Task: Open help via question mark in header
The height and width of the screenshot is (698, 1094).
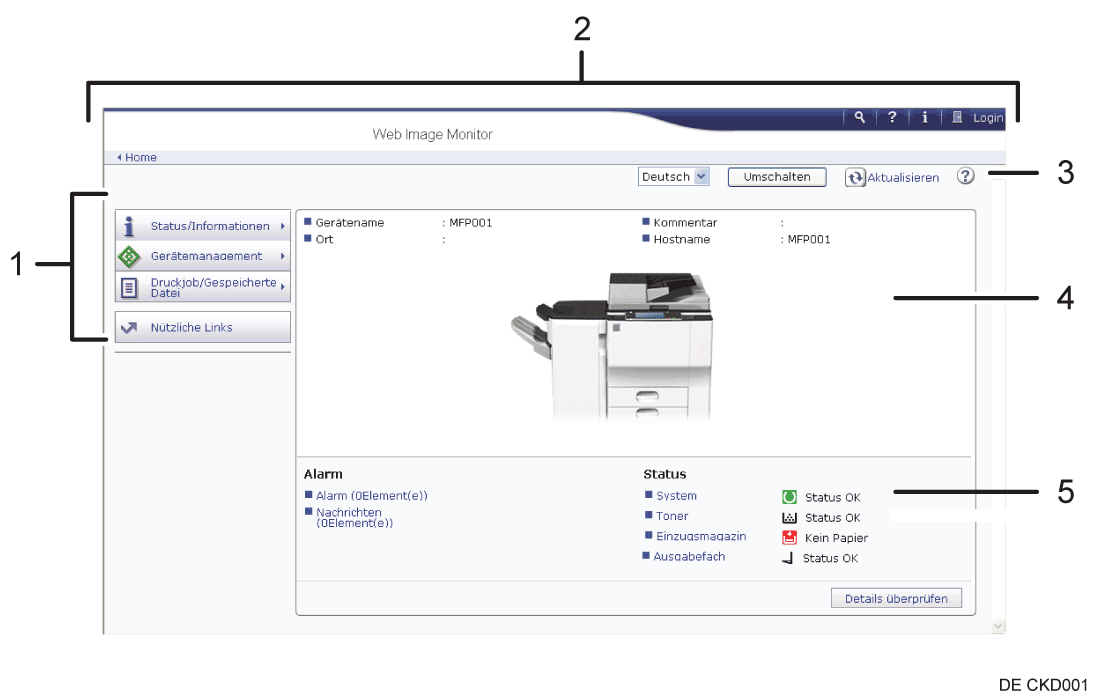Action: click(x=892, y=117)
